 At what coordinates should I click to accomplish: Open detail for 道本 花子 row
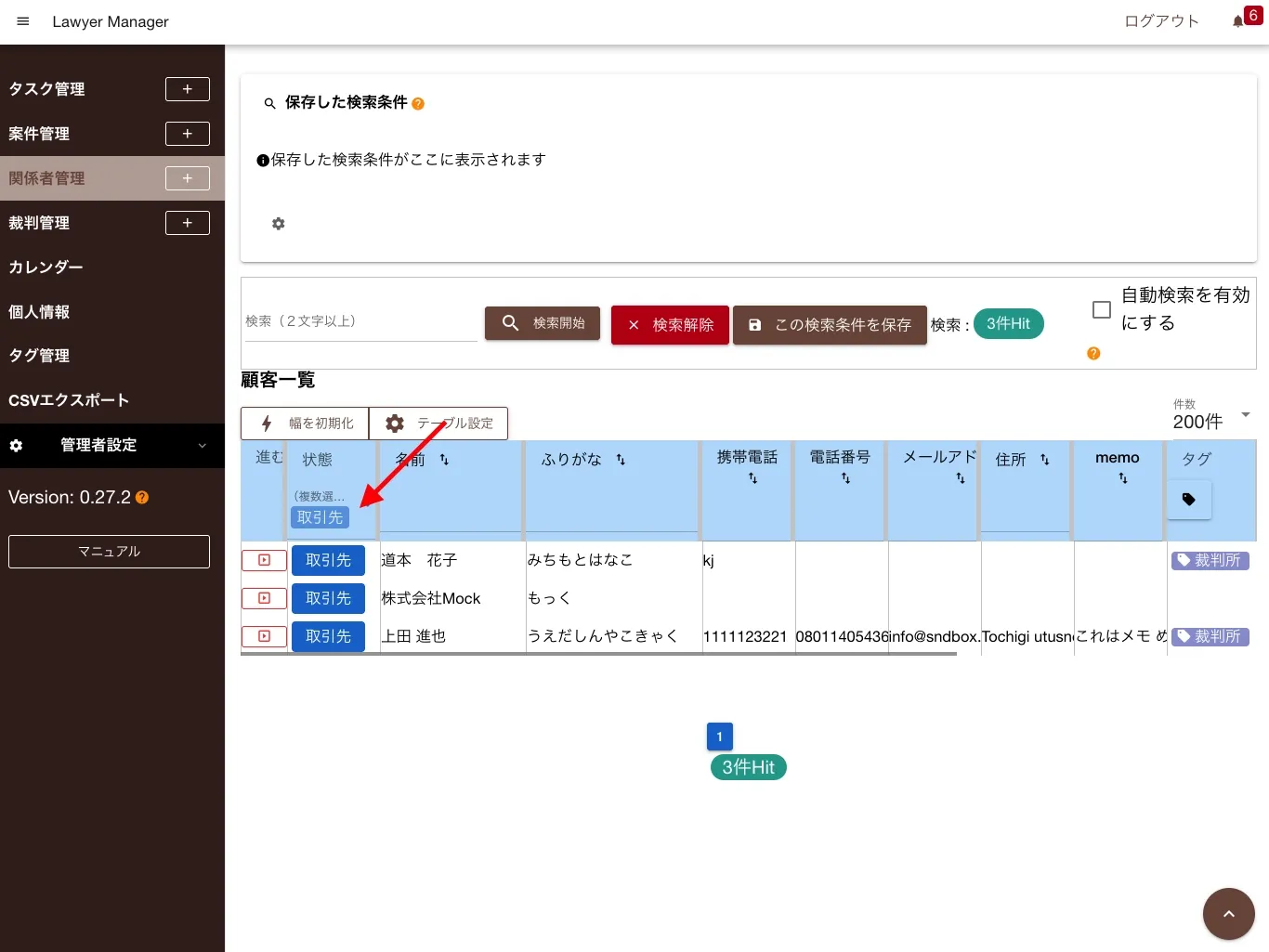[x=264, y=560]
